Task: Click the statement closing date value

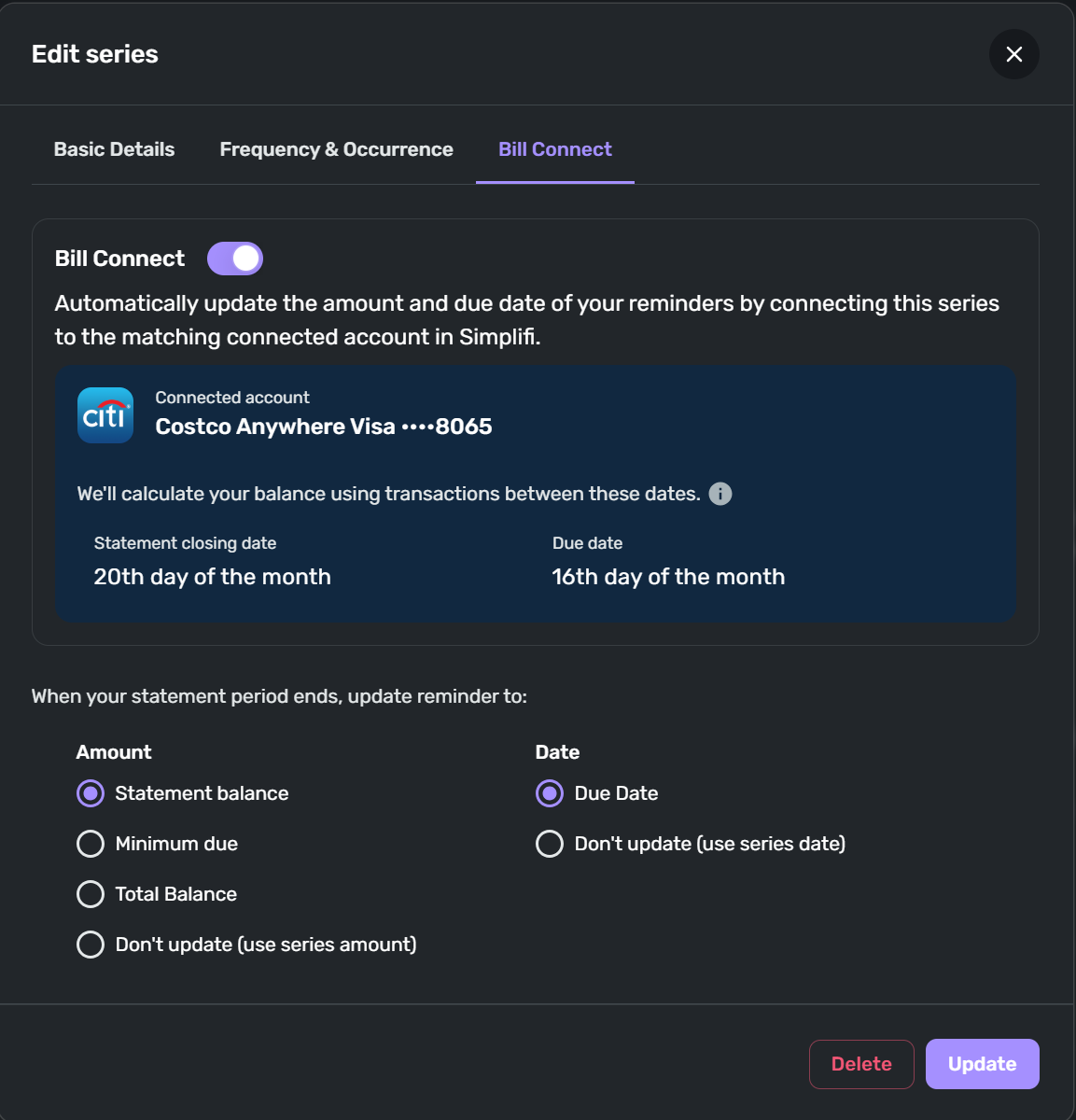Action: coord(213,577)
